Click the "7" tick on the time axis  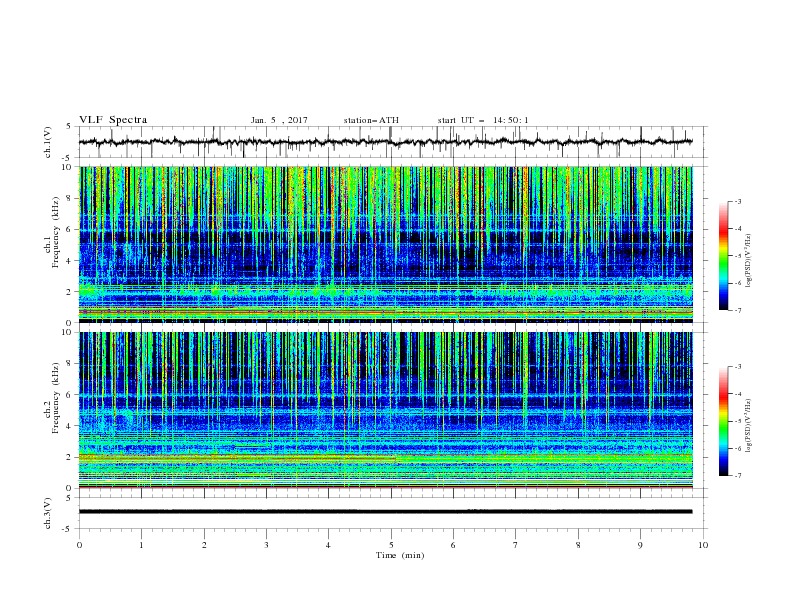(515, 545)
